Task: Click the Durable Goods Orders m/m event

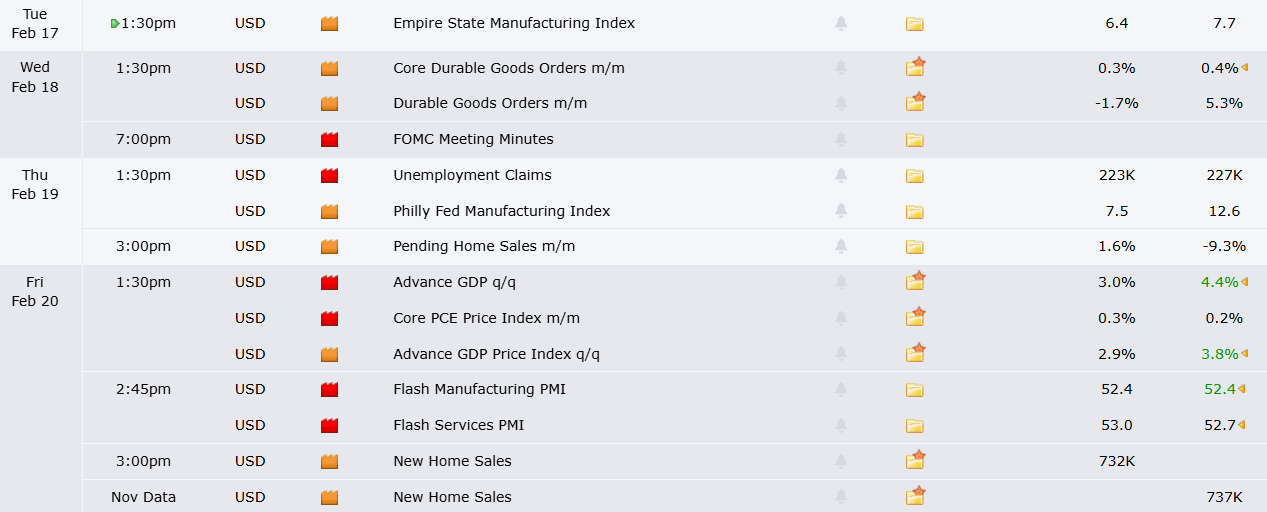Action: click(x=490, y=103)
